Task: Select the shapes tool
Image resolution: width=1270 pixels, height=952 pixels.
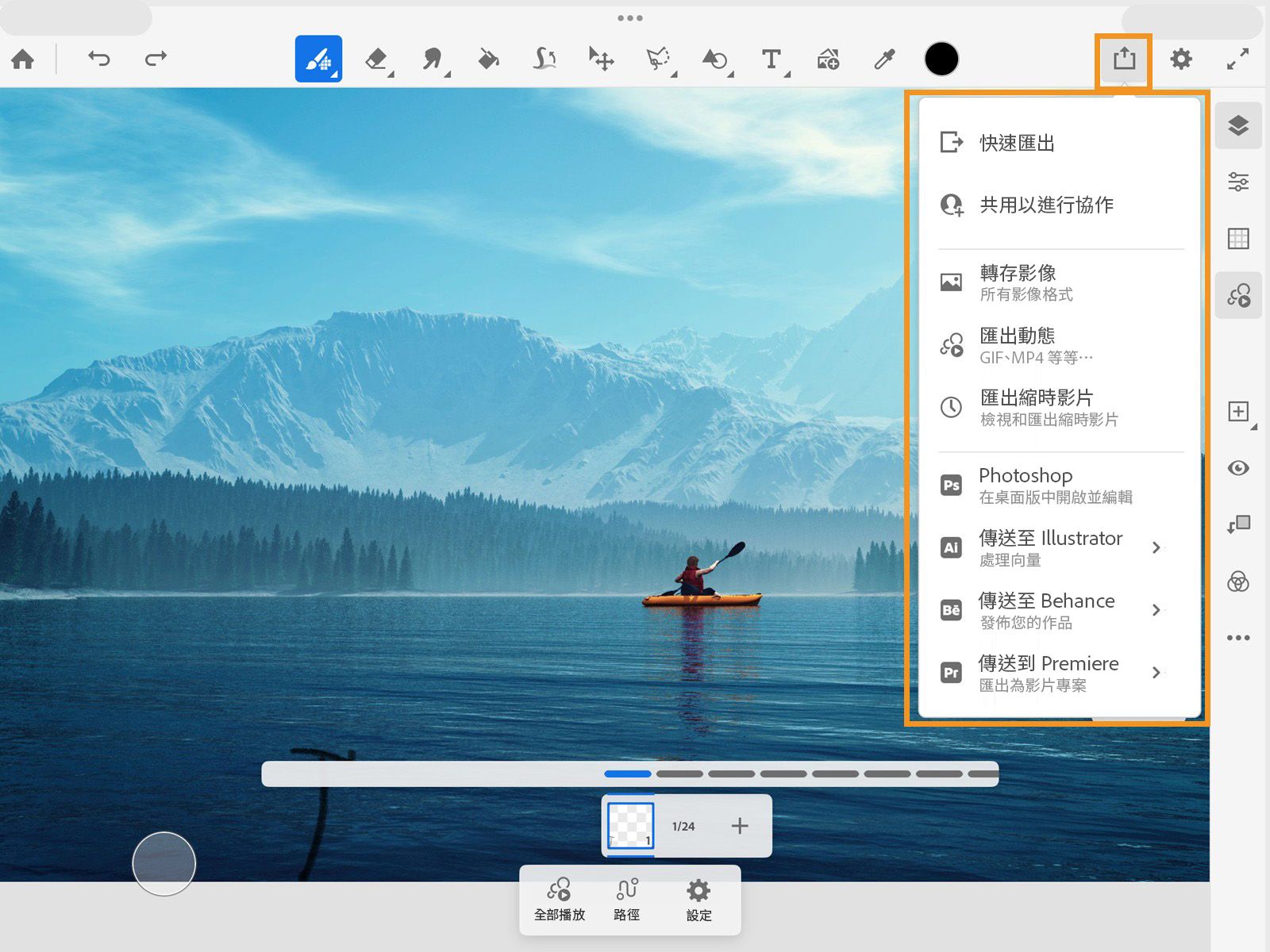Action: point(714,59)
